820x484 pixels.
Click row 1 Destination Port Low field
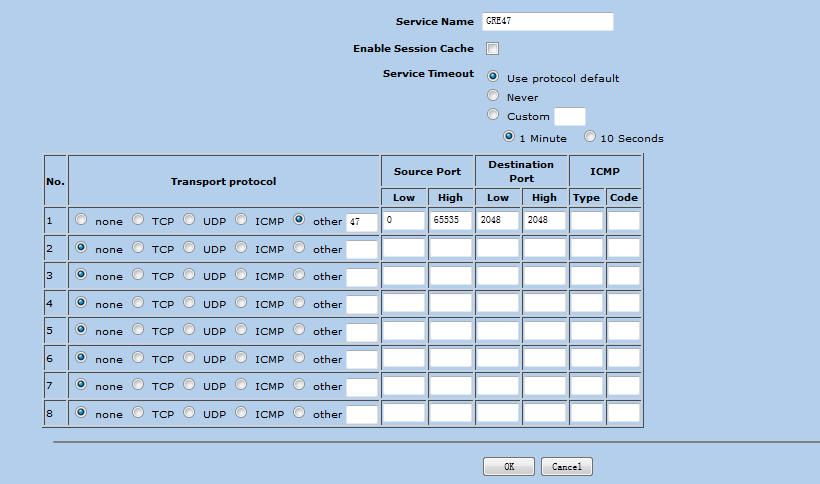point(497,220)
